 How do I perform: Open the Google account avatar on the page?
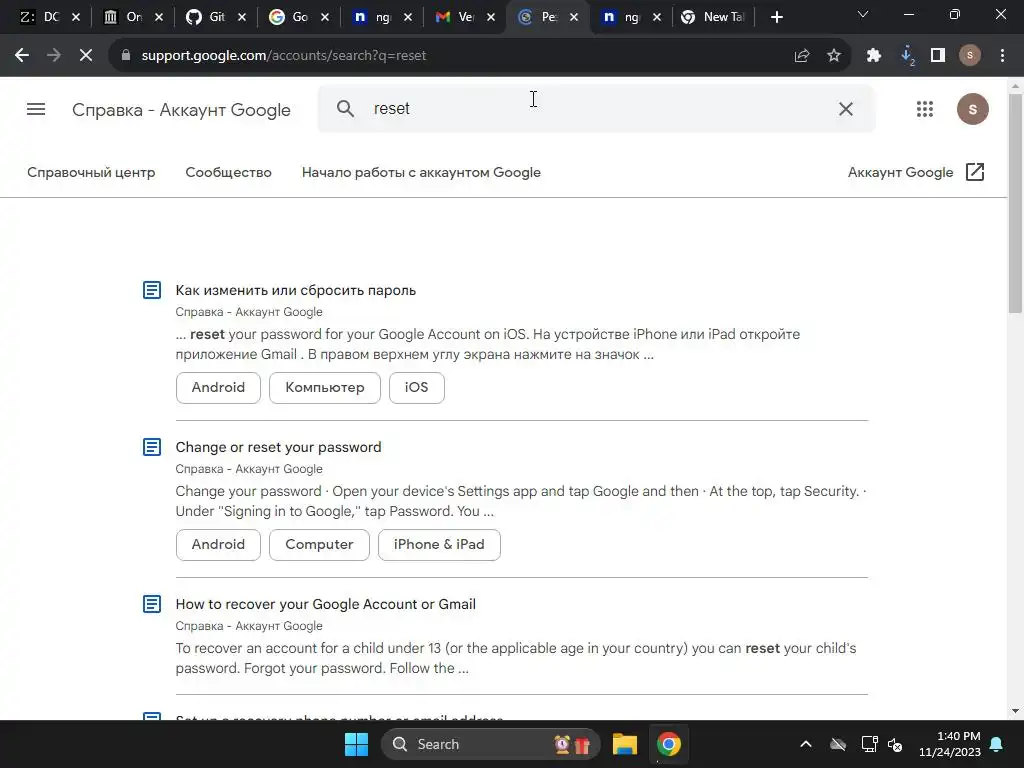pyautogui.click(x=972, y=109)
